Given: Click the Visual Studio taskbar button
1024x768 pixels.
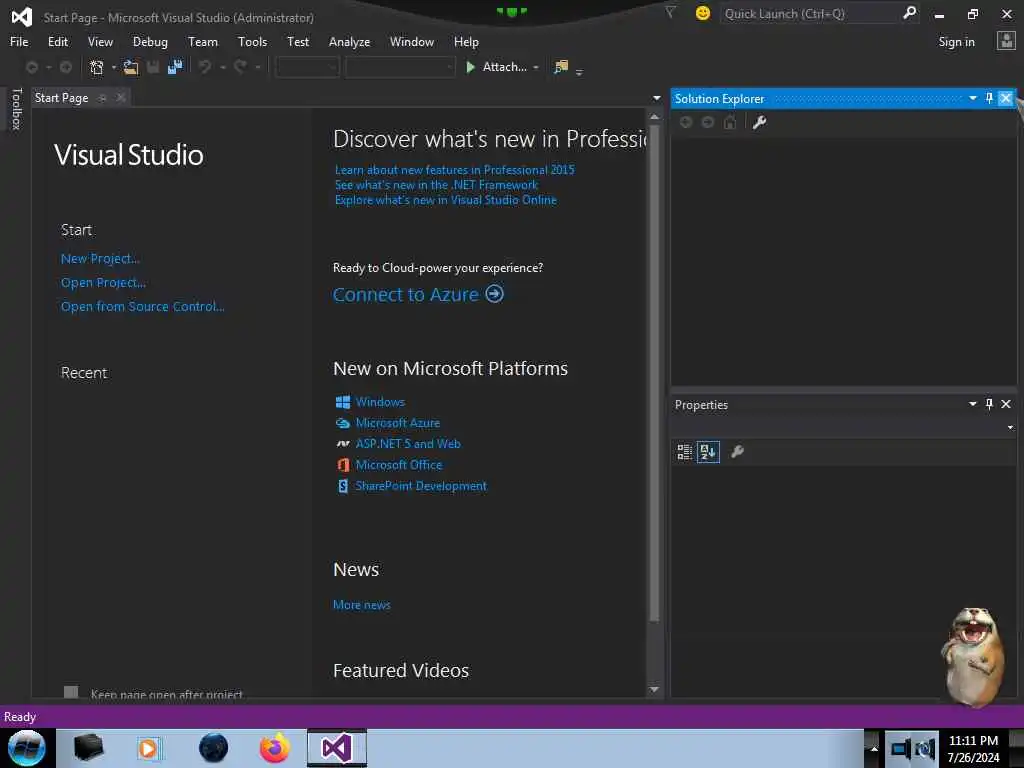Looking at the screenshot, I should click(x=337, y=748).
